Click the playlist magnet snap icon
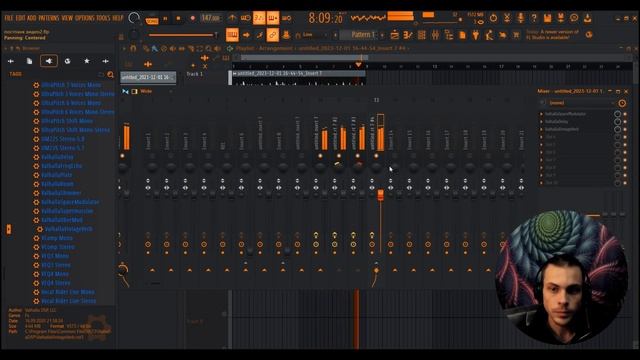Screen dimensions: 640x360 tap(133, 49)
